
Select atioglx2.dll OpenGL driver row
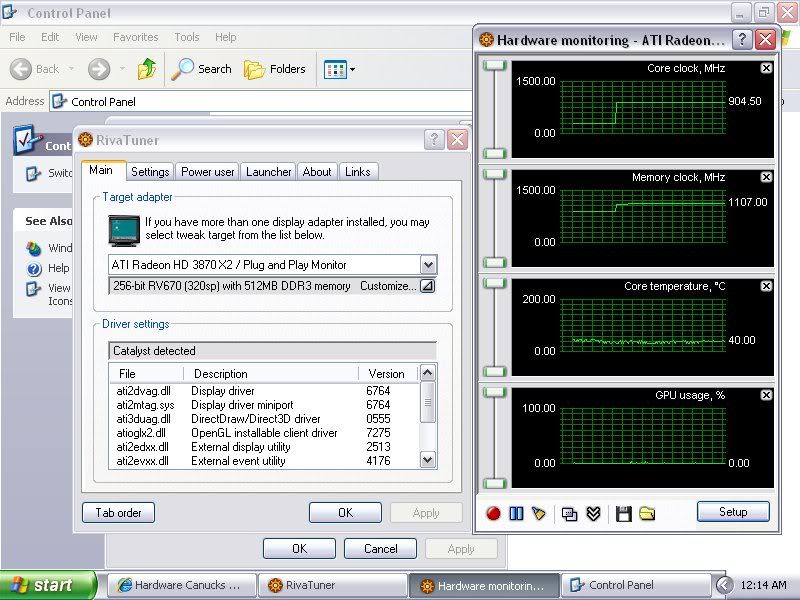[x=264, y=433]
